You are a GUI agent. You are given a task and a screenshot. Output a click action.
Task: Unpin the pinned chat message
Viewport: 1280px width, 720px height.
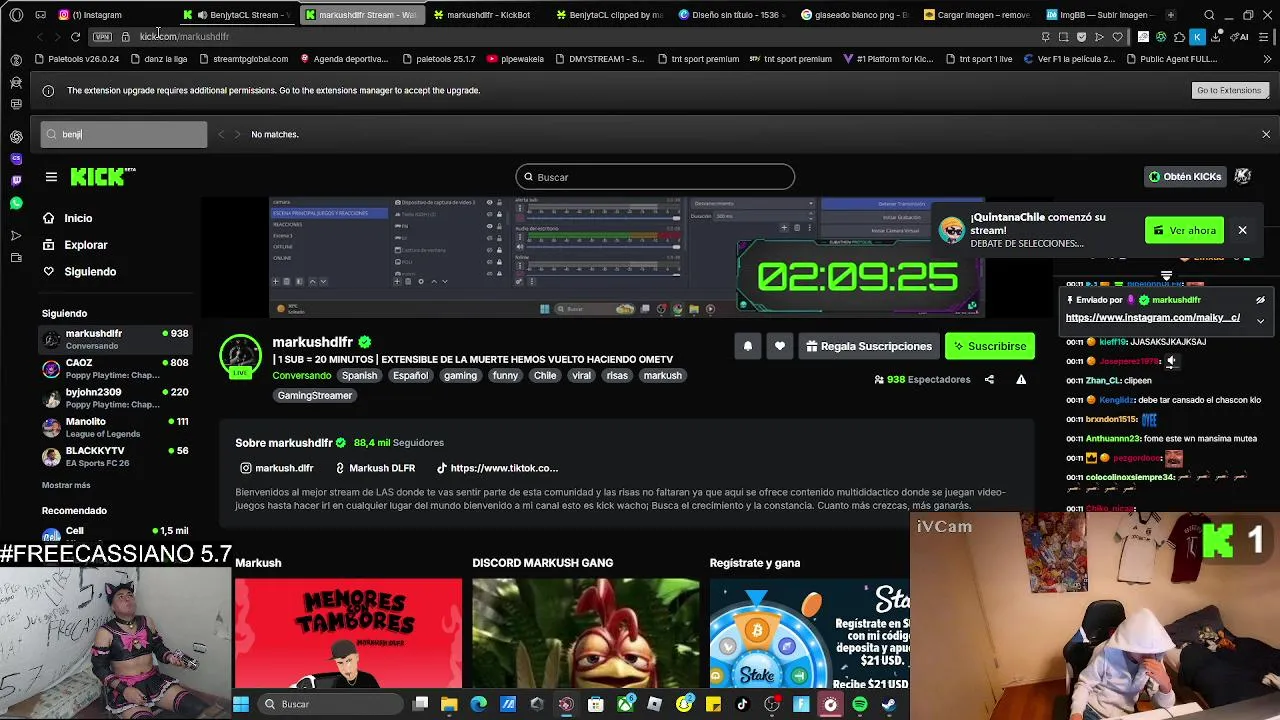click(1260, 300)
